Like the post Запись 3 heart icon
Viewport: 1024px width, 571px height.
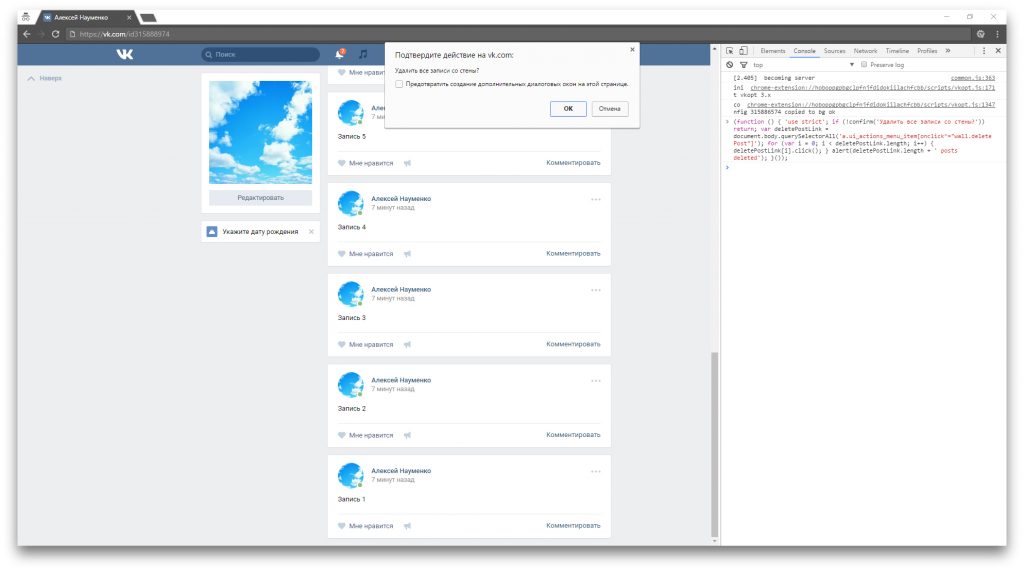tap(342, 344)
